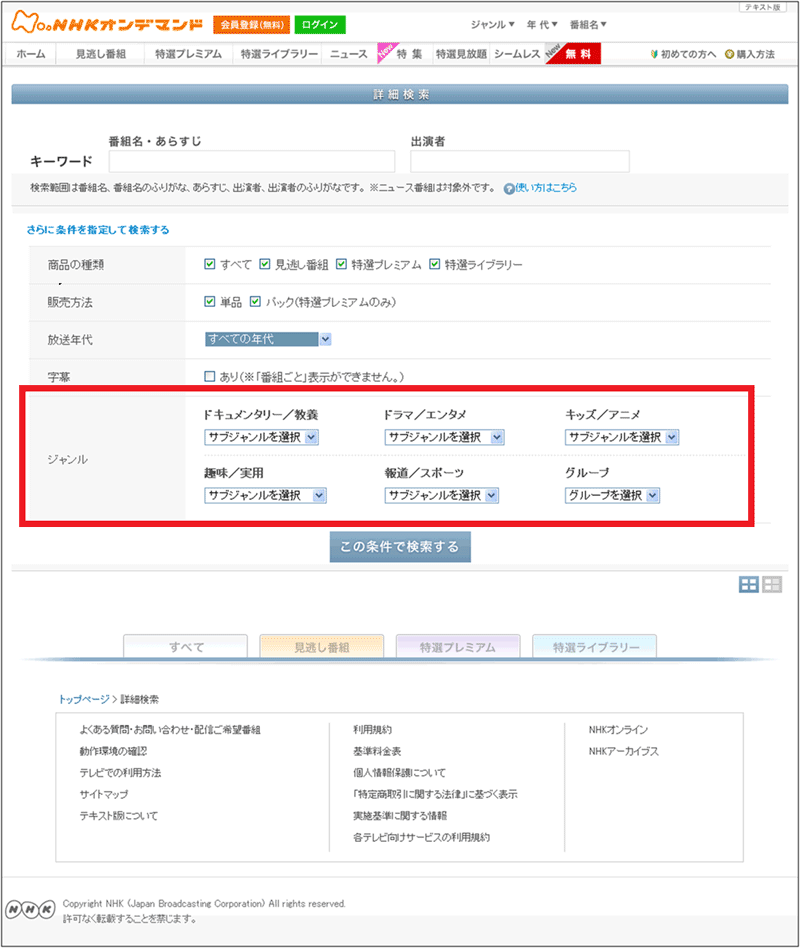Open the キッズ/アニメ subgenre dropdown
This screenshot has height=948, width=800.
click(x=622, y=437)
